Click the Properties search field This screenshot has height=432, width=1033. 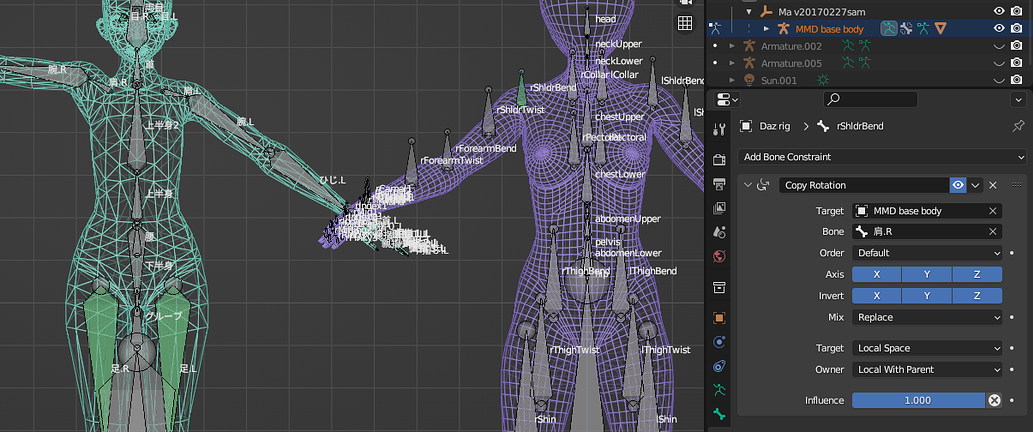coord(871,99)
